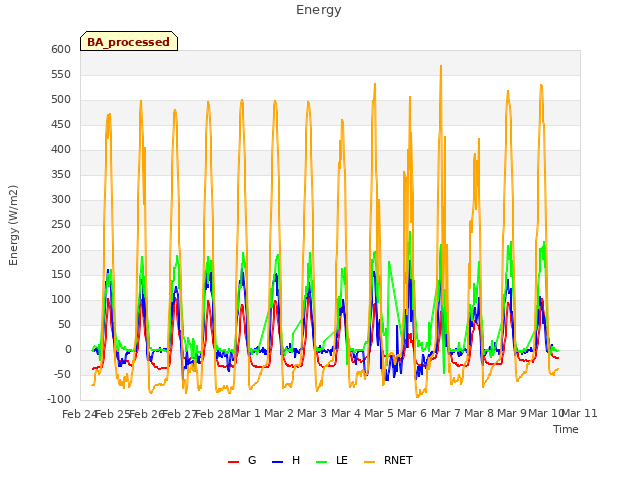Click the 600 y-axis tick label
Screen dimensions: 640x480
(61, 49)
